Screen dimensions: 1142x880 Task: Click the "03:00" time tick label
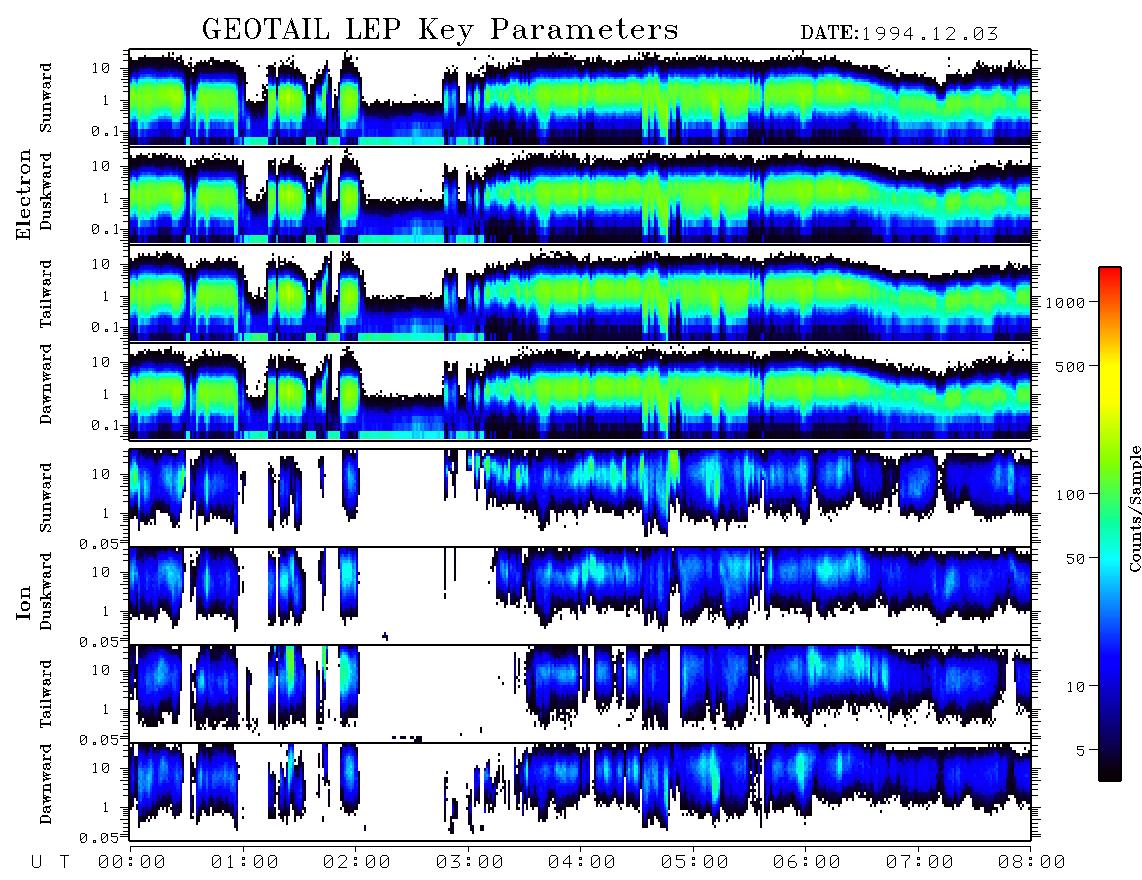tap(470, 862)
